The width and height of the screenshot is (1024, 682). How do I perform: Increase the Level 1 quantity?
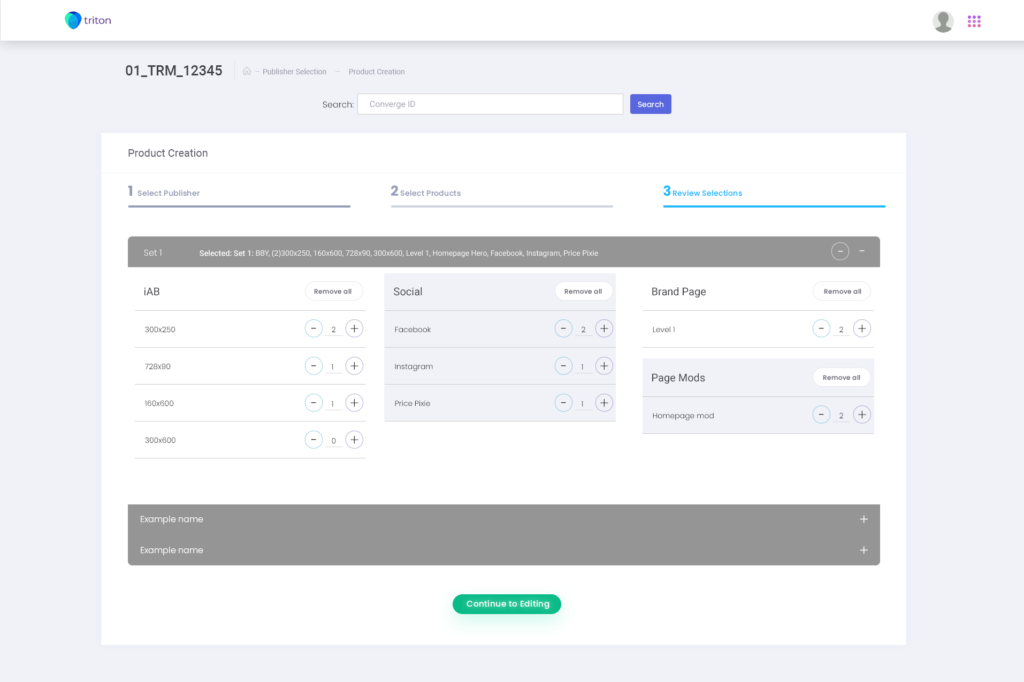[862, 329]
